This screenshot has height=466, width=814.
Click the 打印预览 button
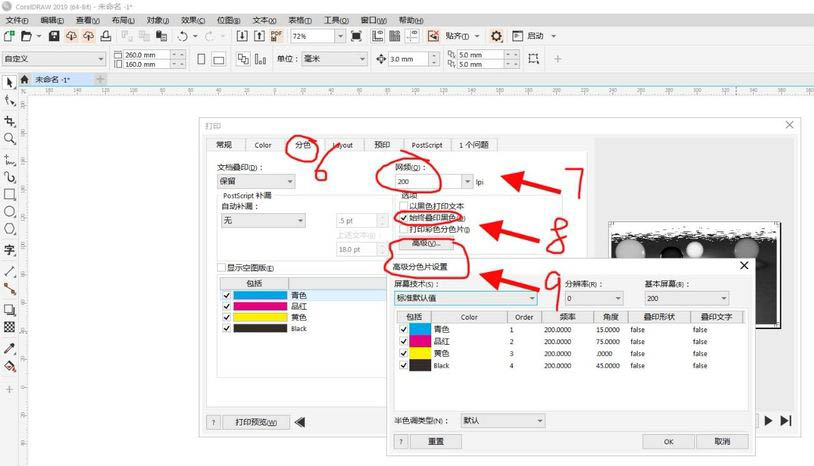[x=256, y=422]
